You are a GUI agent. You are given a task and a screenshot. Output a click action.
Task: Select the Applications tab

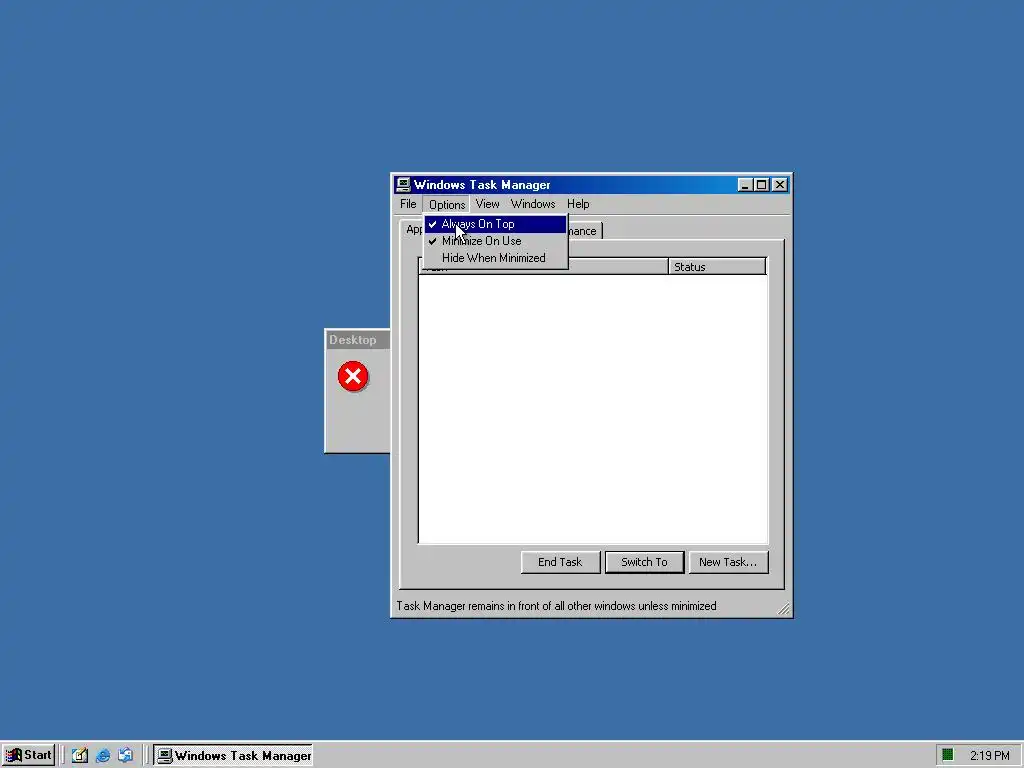coord(413,229)
